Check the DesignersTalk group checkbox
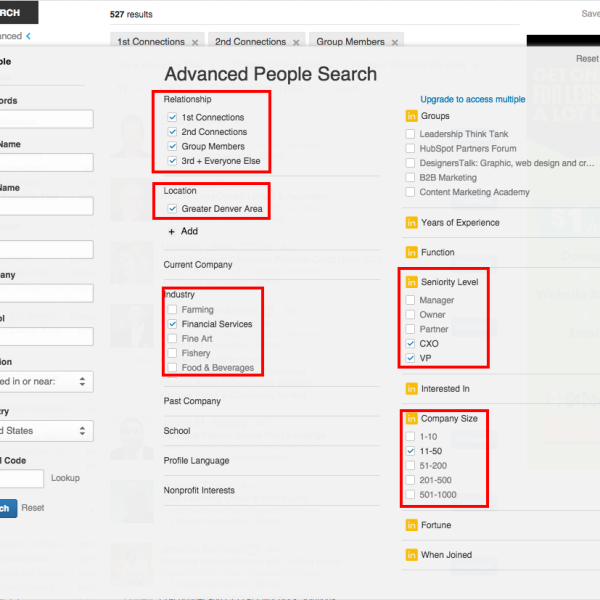600x600 pixels. (x=410, y=163)
